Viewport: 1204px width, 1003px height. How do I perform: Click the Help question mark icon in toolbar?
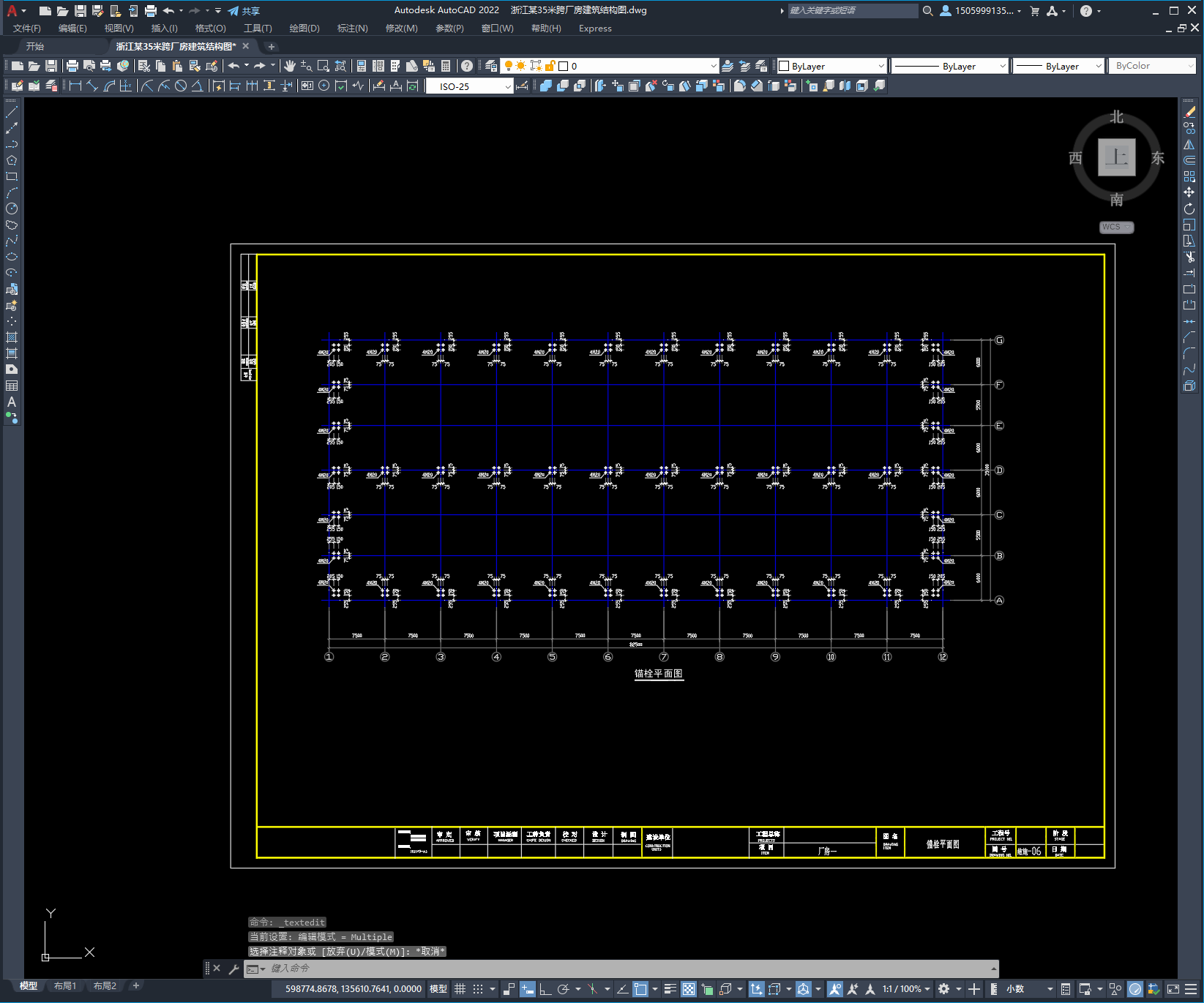click(x=467, y=66)
